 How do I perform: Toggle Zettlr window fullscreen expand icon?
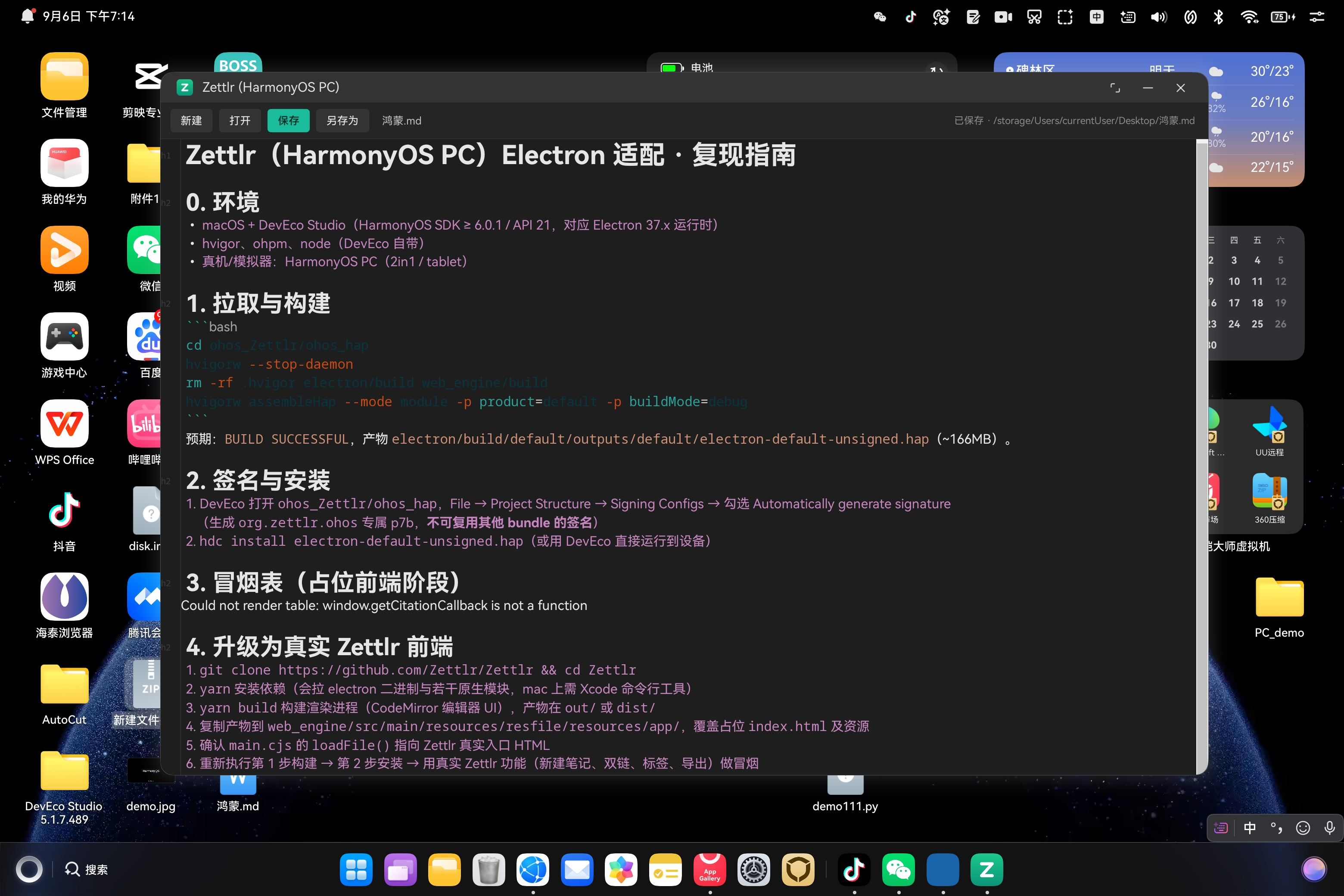point(1115,87)
